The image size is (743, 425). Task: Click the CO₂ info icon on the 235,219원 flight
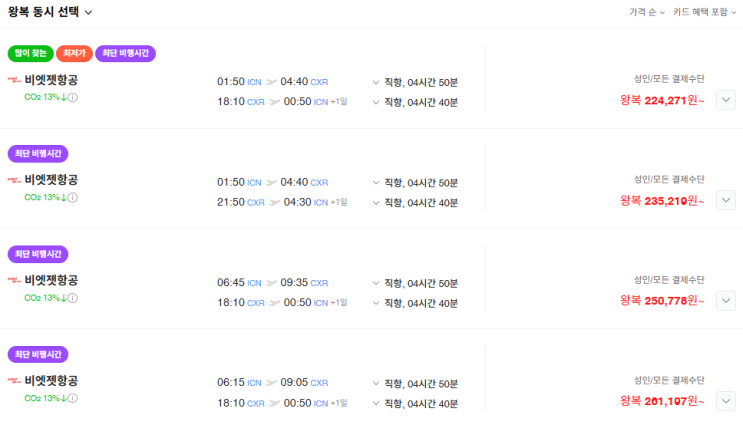[x=73, y=198]
